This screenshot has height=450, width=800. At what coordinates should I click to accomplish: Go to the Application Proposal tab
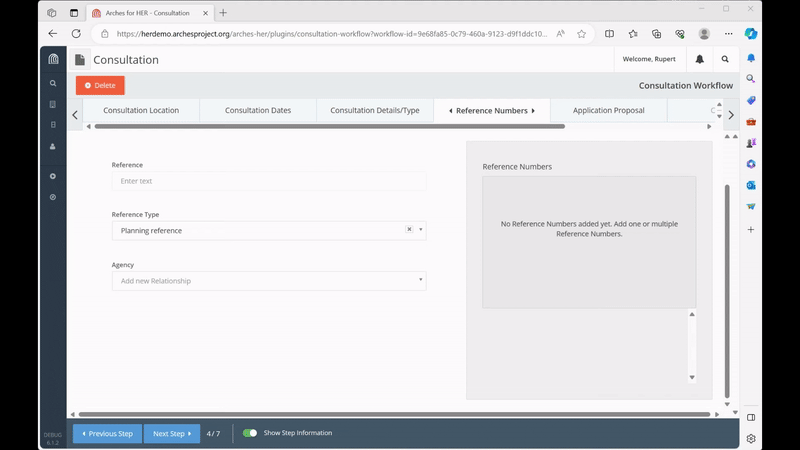[x=608, y=110]
